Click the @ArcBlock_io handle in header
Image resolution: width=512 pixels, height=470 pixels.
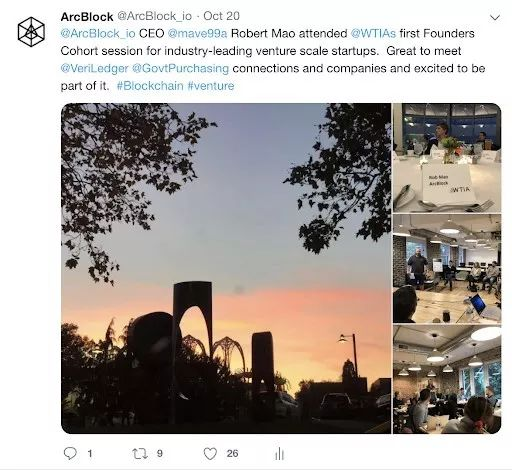(155, 16)
